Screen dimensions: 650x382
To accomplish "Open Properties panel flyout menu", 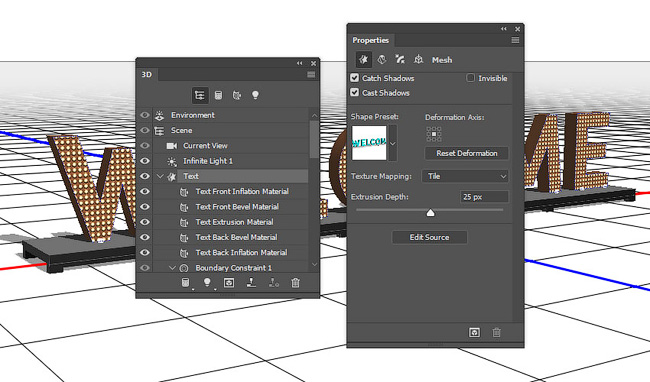I will tap(515, 40).
